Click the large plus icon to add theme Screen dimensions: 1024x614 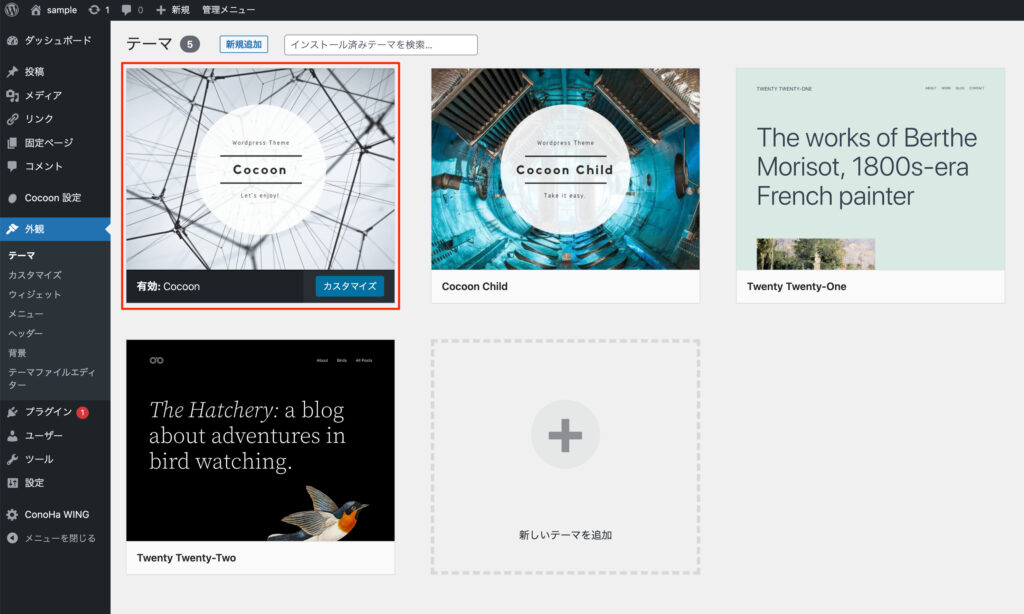pyautogui.click(x=565, y=435)
